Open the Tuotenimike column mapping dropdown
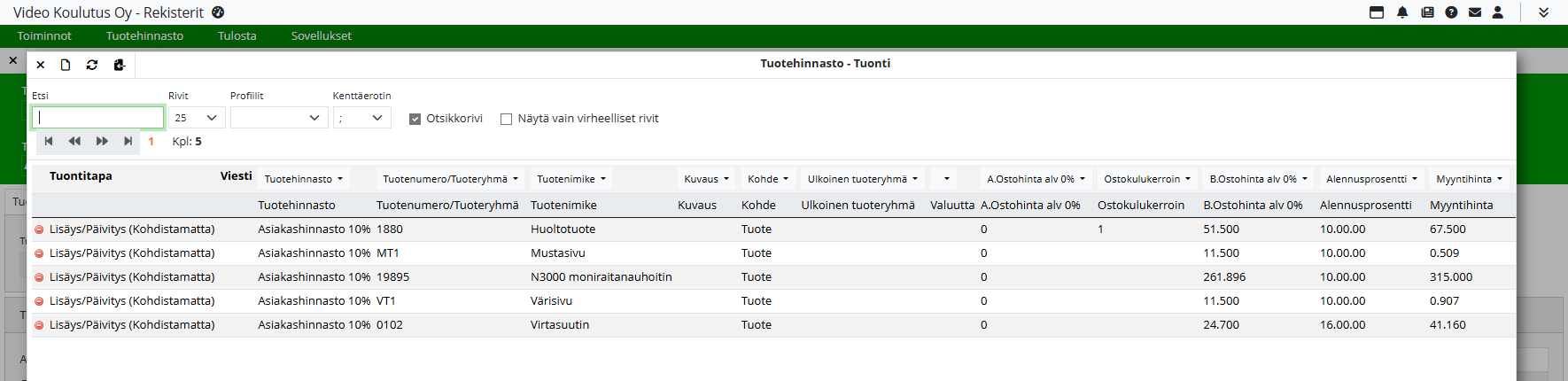Viewport: 1568px width, 381px height. point(571,179)
